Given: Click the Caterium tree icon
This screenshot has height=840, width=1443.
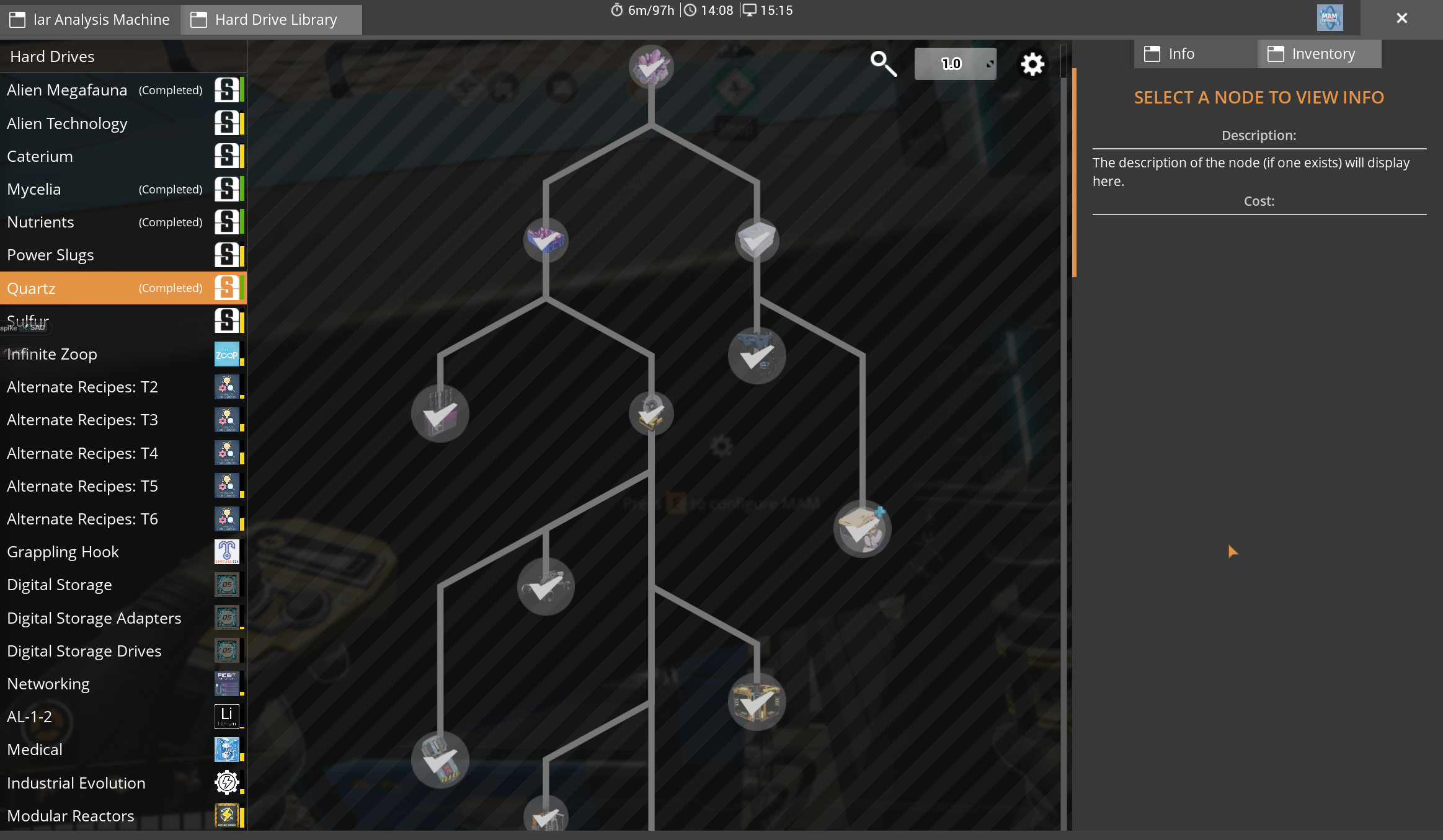Looking at the screenshot, I should (227, 156).
